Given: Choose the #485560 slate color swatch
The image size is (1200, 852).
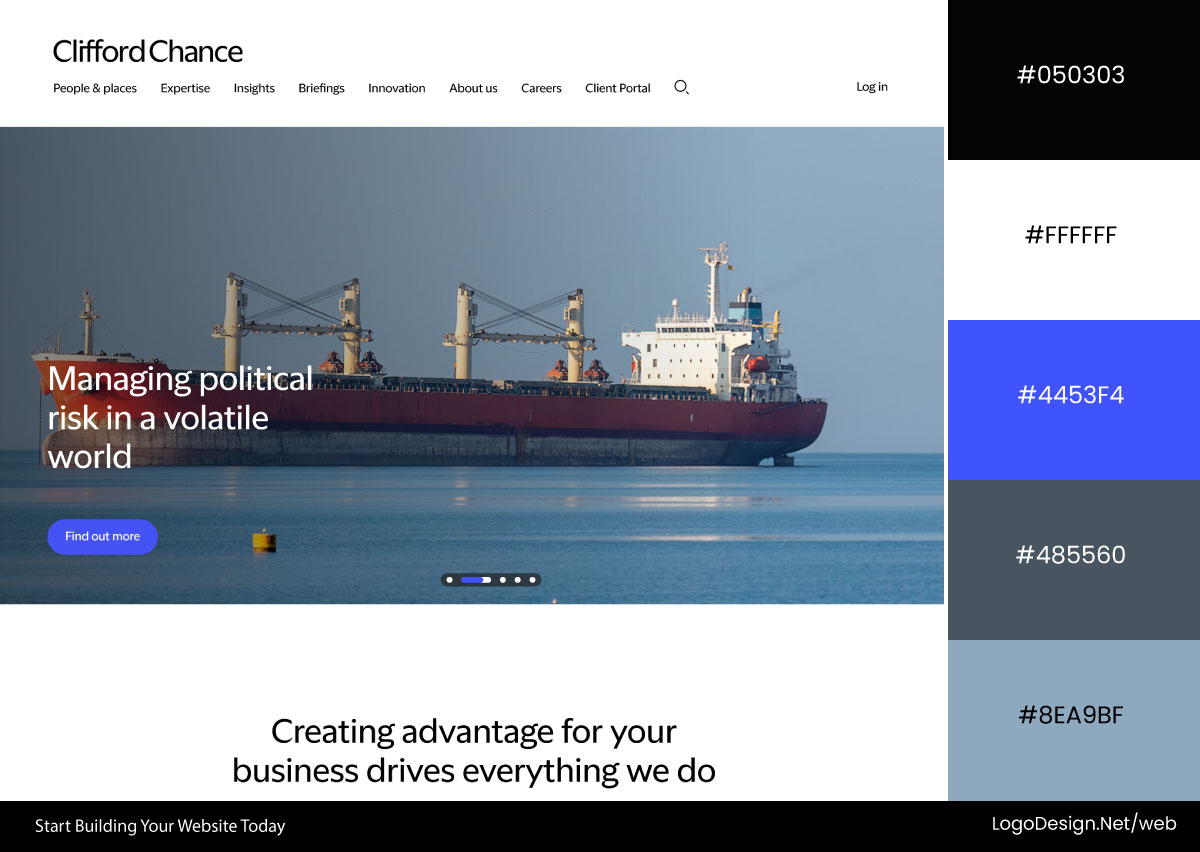Looking at the screenshot, I should click(x=1074, y=560).
